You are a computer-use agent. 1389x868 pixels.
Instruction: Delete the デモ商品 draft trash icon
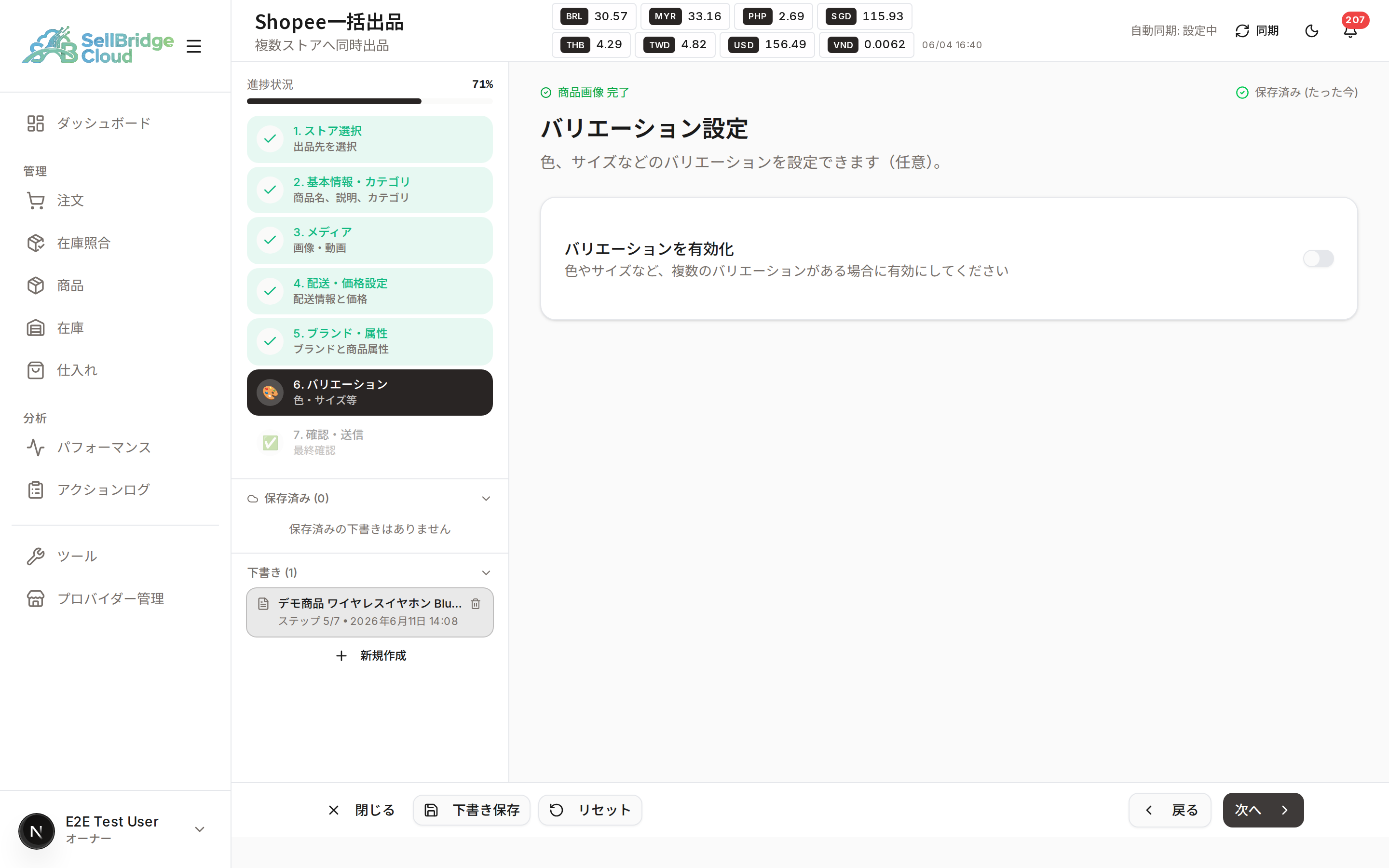tap(475, 604)
